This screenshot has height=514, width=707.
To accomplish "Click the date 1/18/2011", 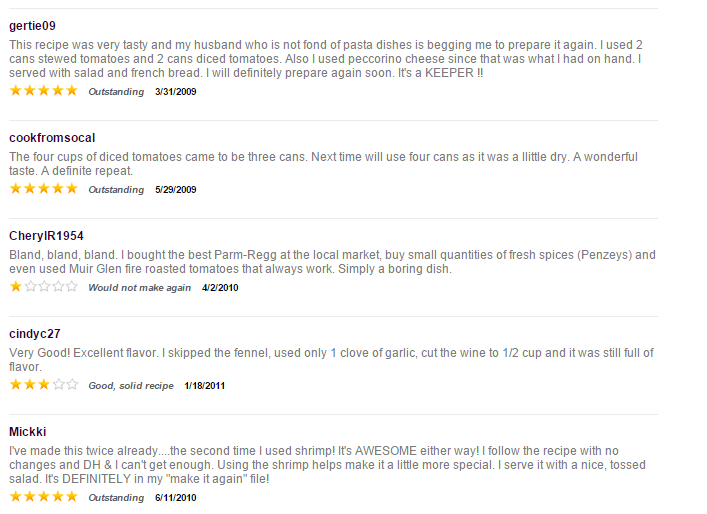I will [x=205, y=386].
